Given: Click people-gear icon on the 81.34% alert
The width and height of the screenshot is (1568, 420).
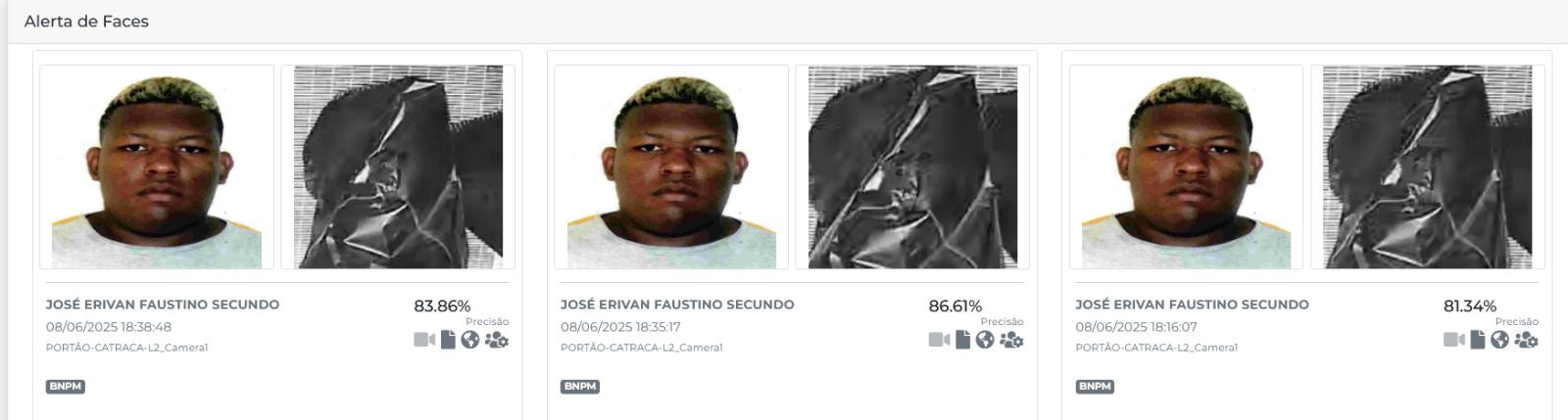Looking at the screenshot, I should (1527, 340).
